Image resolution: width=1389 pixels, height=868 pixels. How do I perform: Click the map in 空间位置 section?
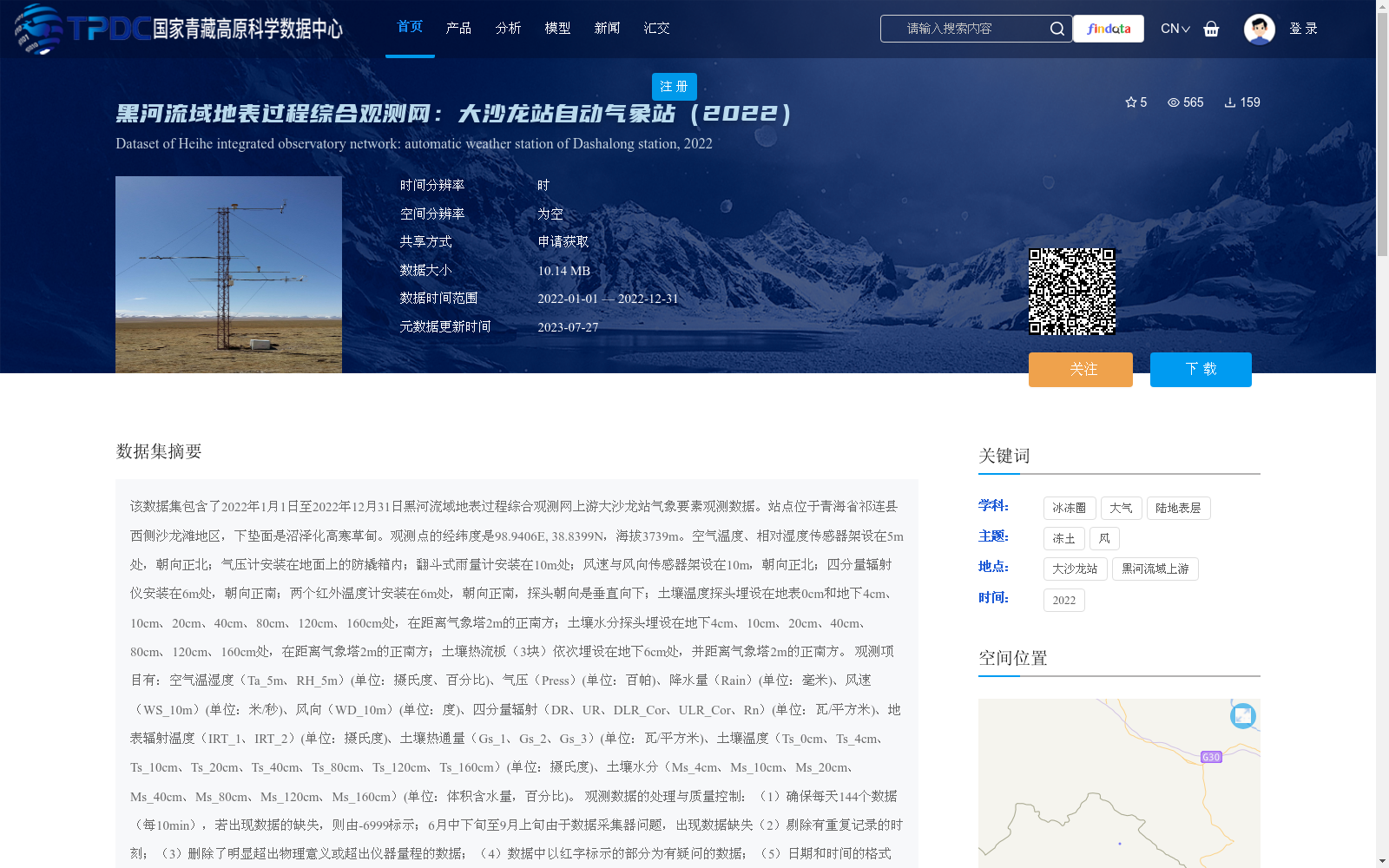coord(1119,783)
